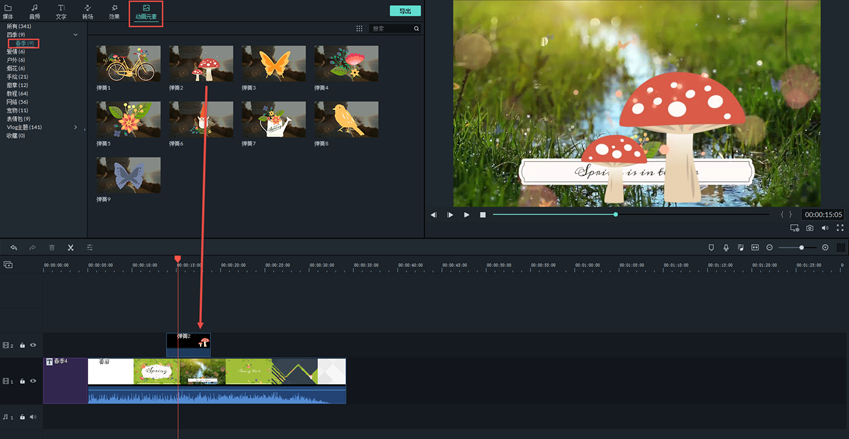Open the grid view options icon
This screenshot has width=849, height=439.
click(360, 29)
